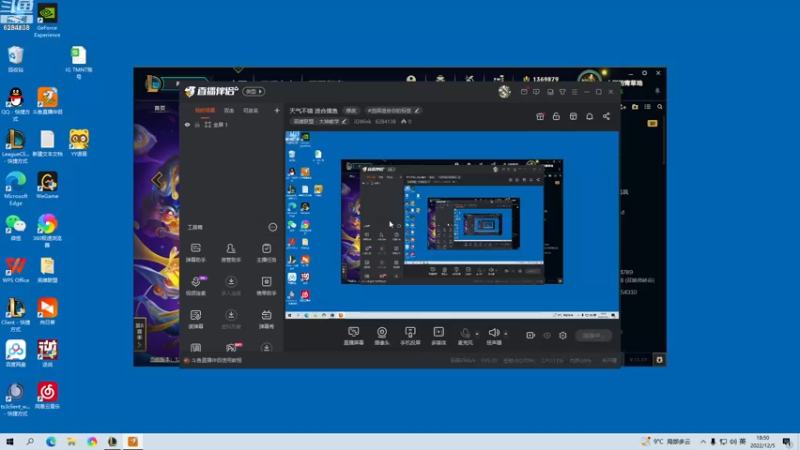Open the 视频连麦 tool in toolbox
Screen dimensions: 800x450
point(195,286)
